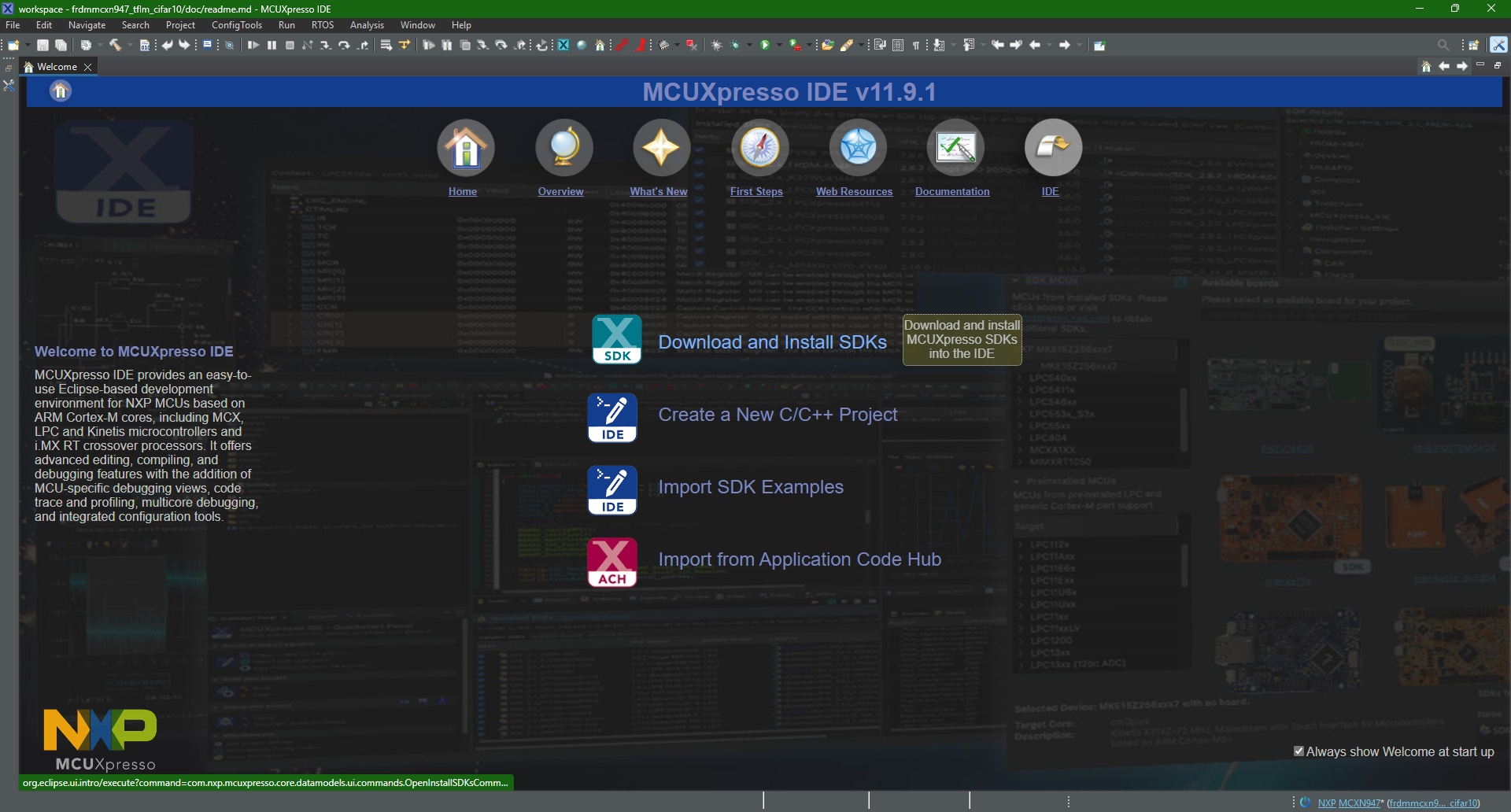The height and width of the screenshot is (812, 1511).
Task: Select the Develop perspective wrench icon
Action: click(1499, 45)
